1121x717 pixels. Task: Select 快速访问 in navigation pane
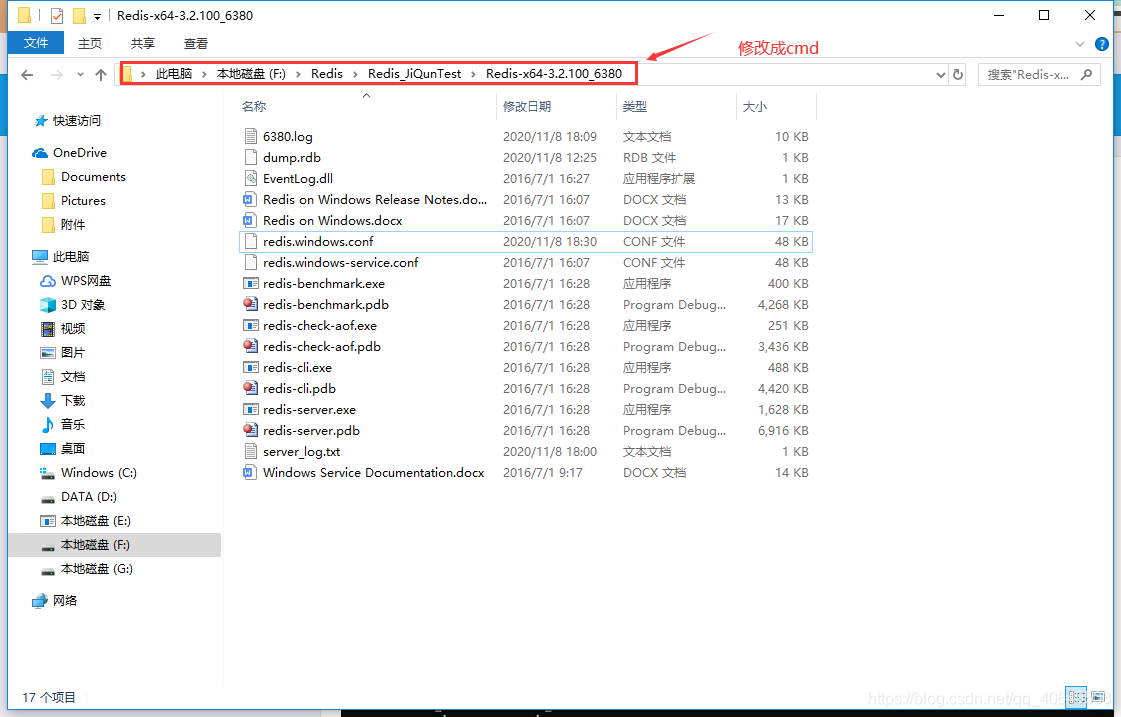pyautogui.click(x=76, y=121)
